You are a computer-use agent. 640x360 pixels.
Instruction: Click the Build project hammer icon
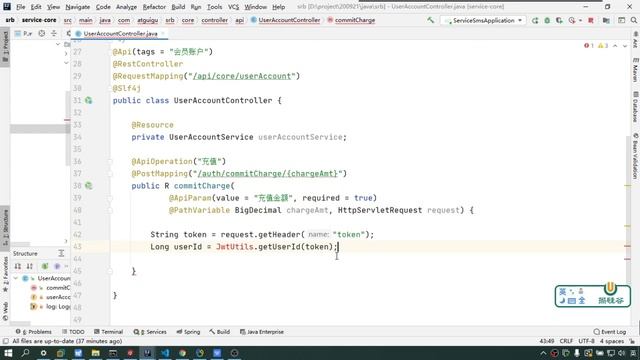click(430, 20)
